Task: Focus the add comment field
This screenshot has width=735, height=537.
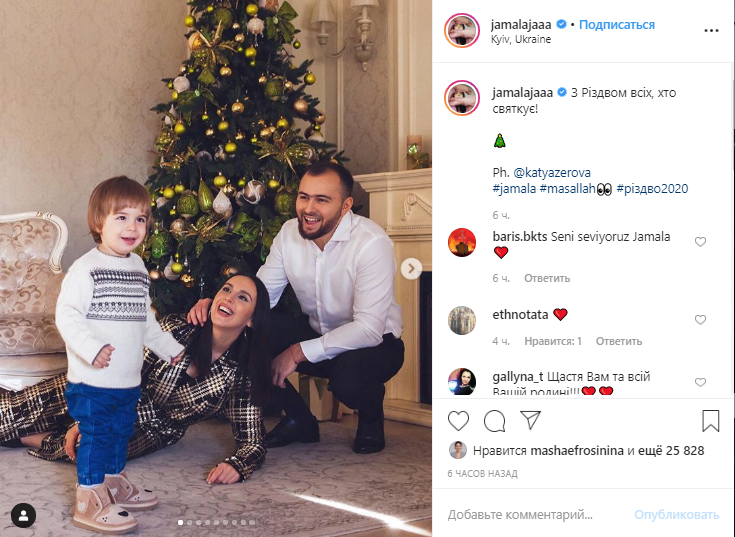Action: tap(520, 515)
